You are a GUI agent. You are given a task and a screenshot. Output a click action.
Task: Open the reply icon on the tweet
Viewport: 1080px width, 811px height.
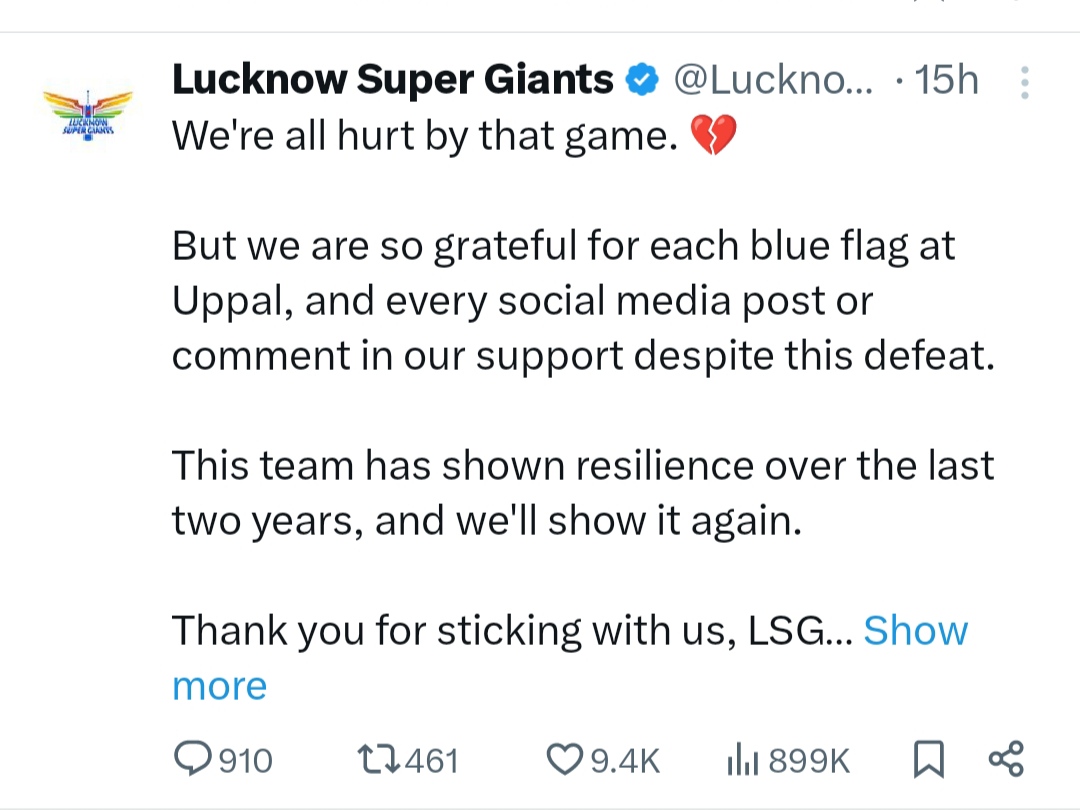point(192,759)
